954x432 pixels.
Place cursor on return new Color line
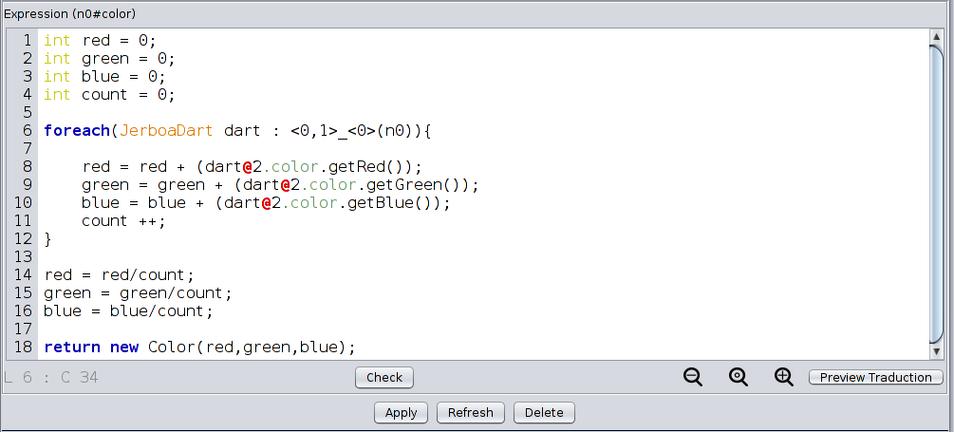pos(199,347)
